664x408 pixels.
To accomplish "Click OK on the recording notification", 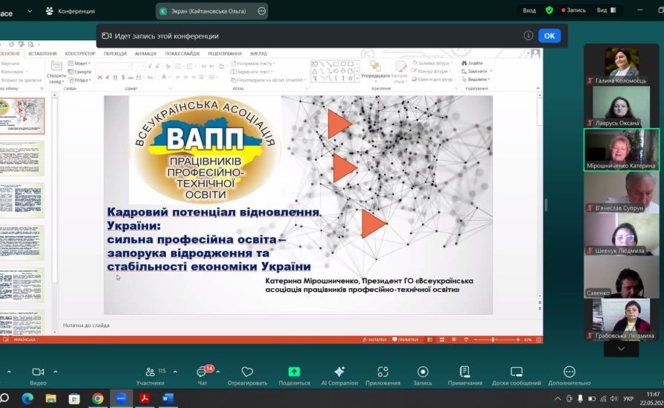I will tap(548, 35).
